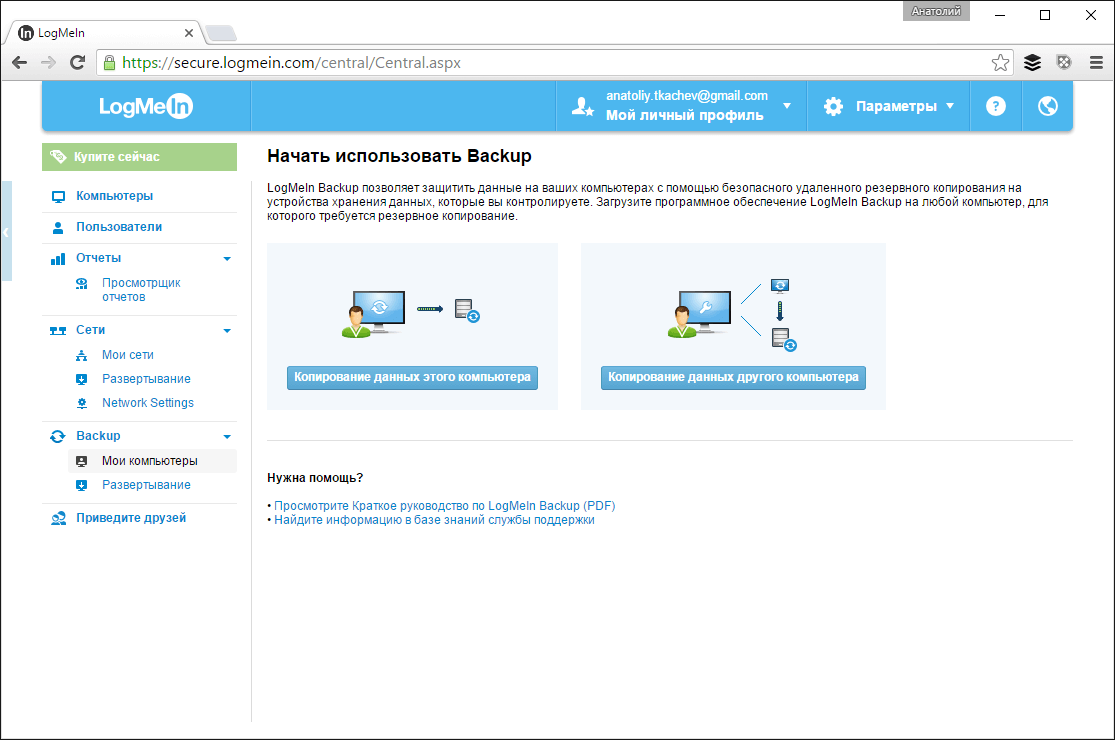Open Network Settings

[148, 402]
